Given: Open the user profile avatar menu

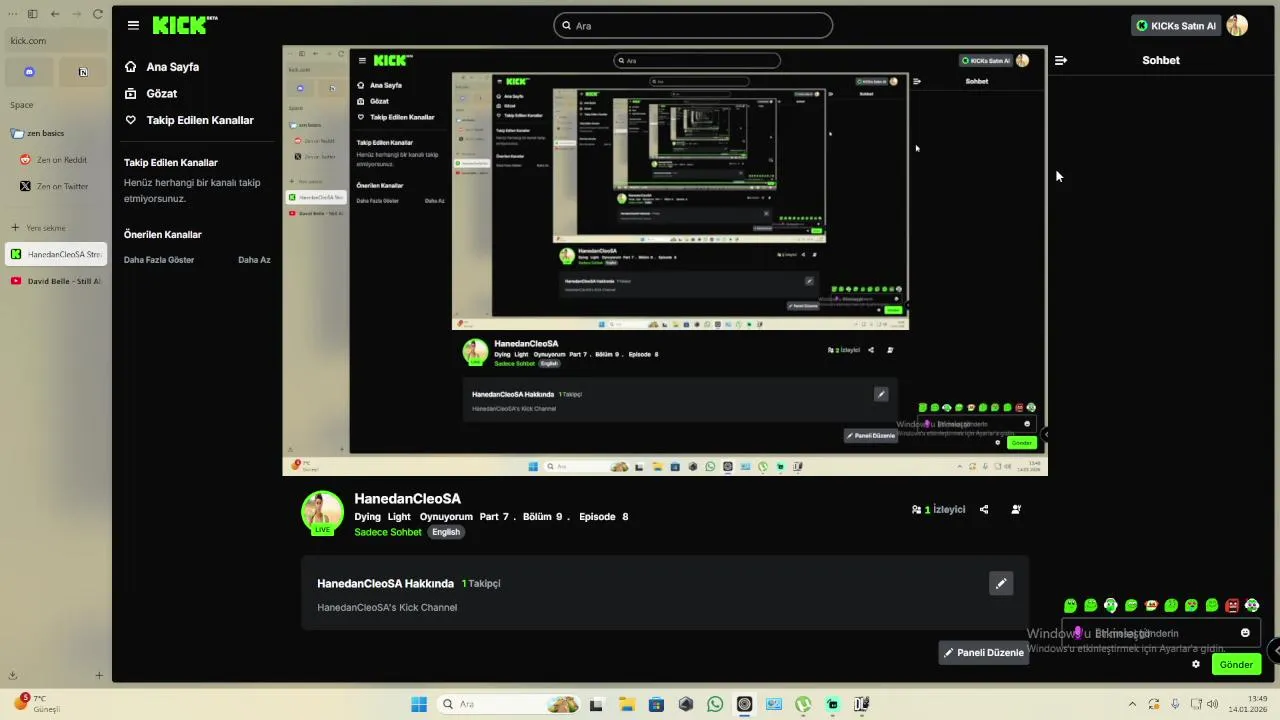Looking at the screenshot, I should pos(1237,25).
